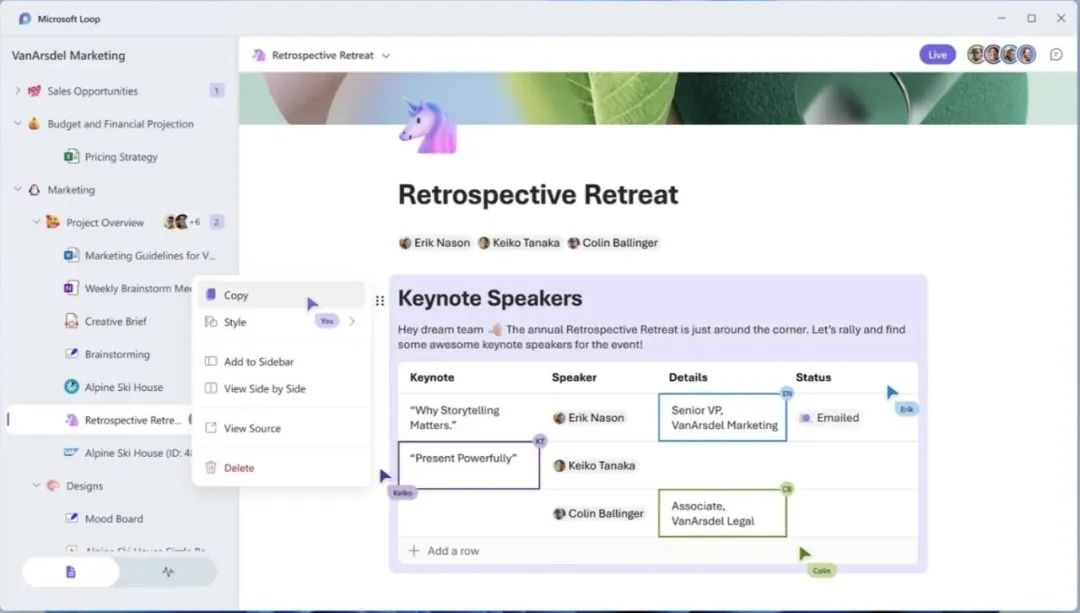This screenshot has width=1080, height=613.
Task: Click the page cover image banner
Action: (x=658, y=98)
